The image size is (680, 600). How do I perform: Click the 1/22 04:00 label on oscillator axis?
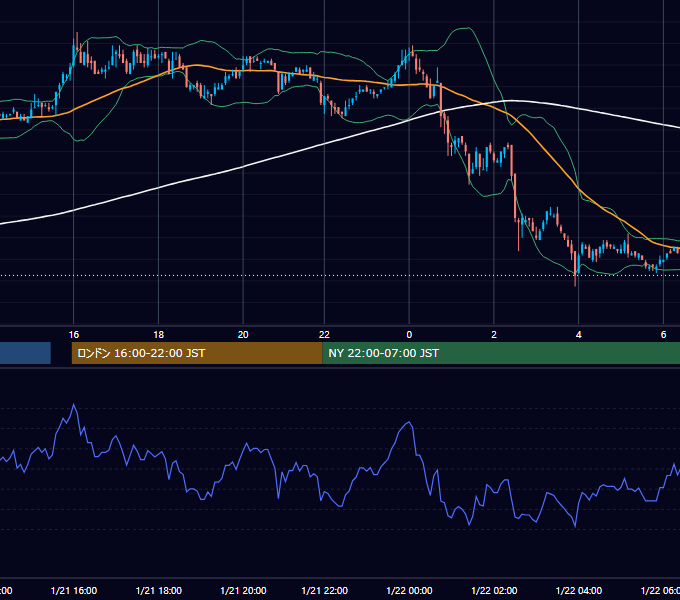pyautogui.click(x=579, y=590)
